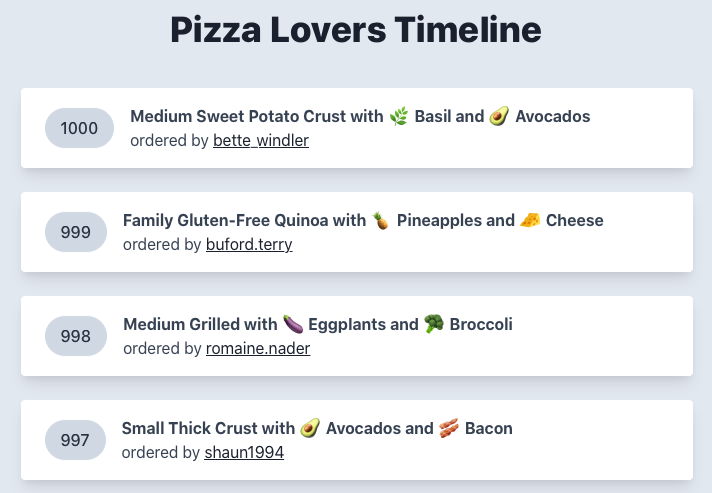Screen dimensions: 712x493
Task: Click the bacon emoji icon
Action: (449, 428)
